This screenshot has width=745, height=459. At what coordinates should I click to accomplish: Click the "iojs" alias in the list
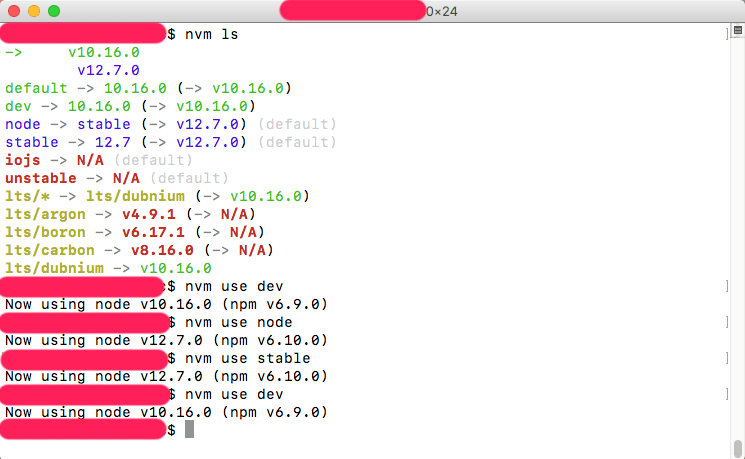pyautogui.click(x=23, y=160)
